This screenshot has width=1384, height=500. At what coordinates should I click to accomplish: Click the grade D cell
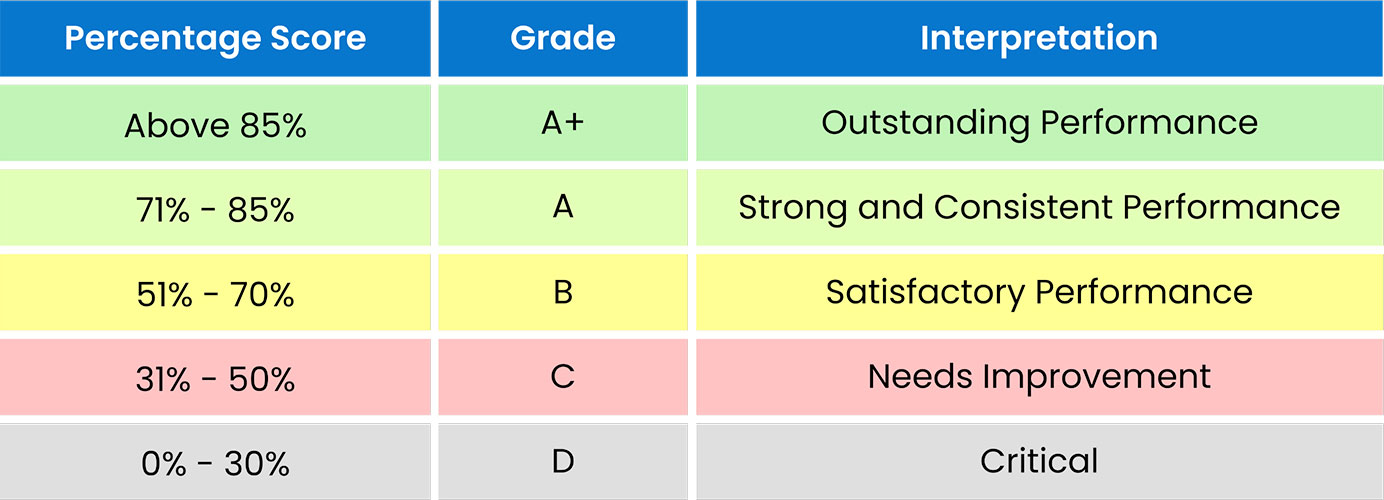point(563,462)
